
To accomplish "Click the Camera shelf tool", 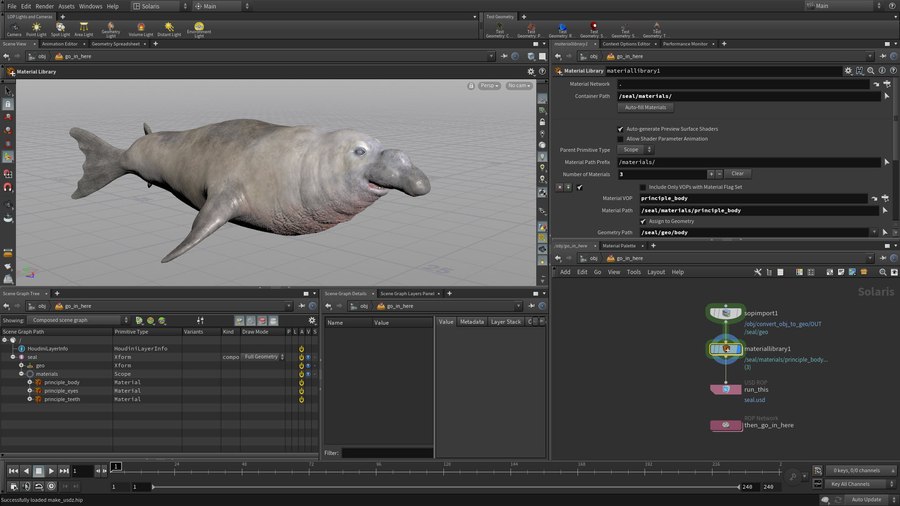I will pos(14,27).
